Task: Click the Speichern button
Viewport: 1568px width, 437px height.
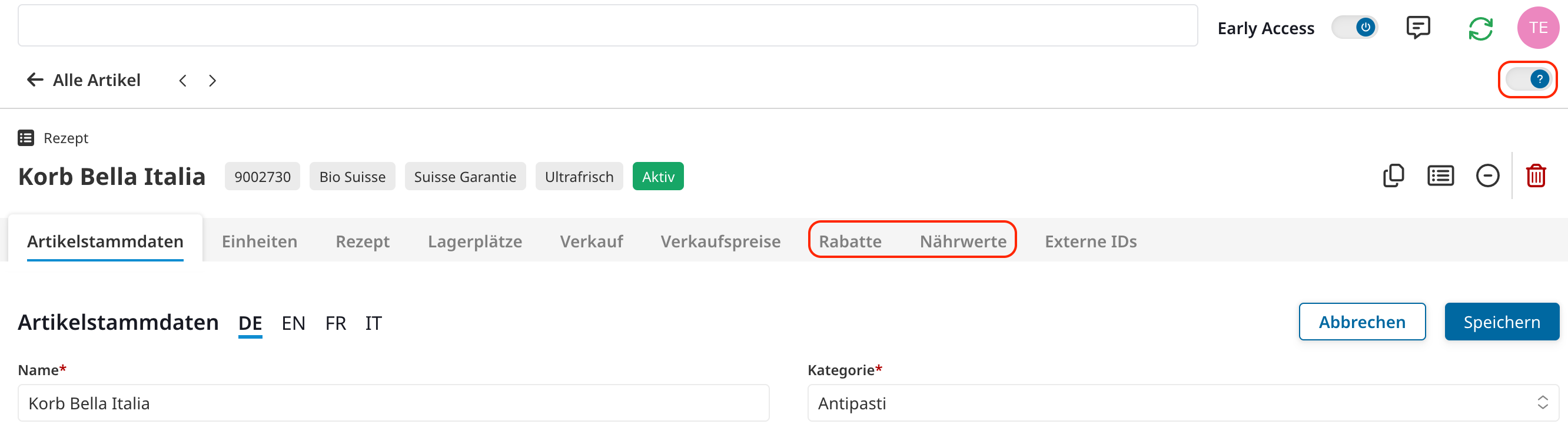Action: [x=1501, y=322]
